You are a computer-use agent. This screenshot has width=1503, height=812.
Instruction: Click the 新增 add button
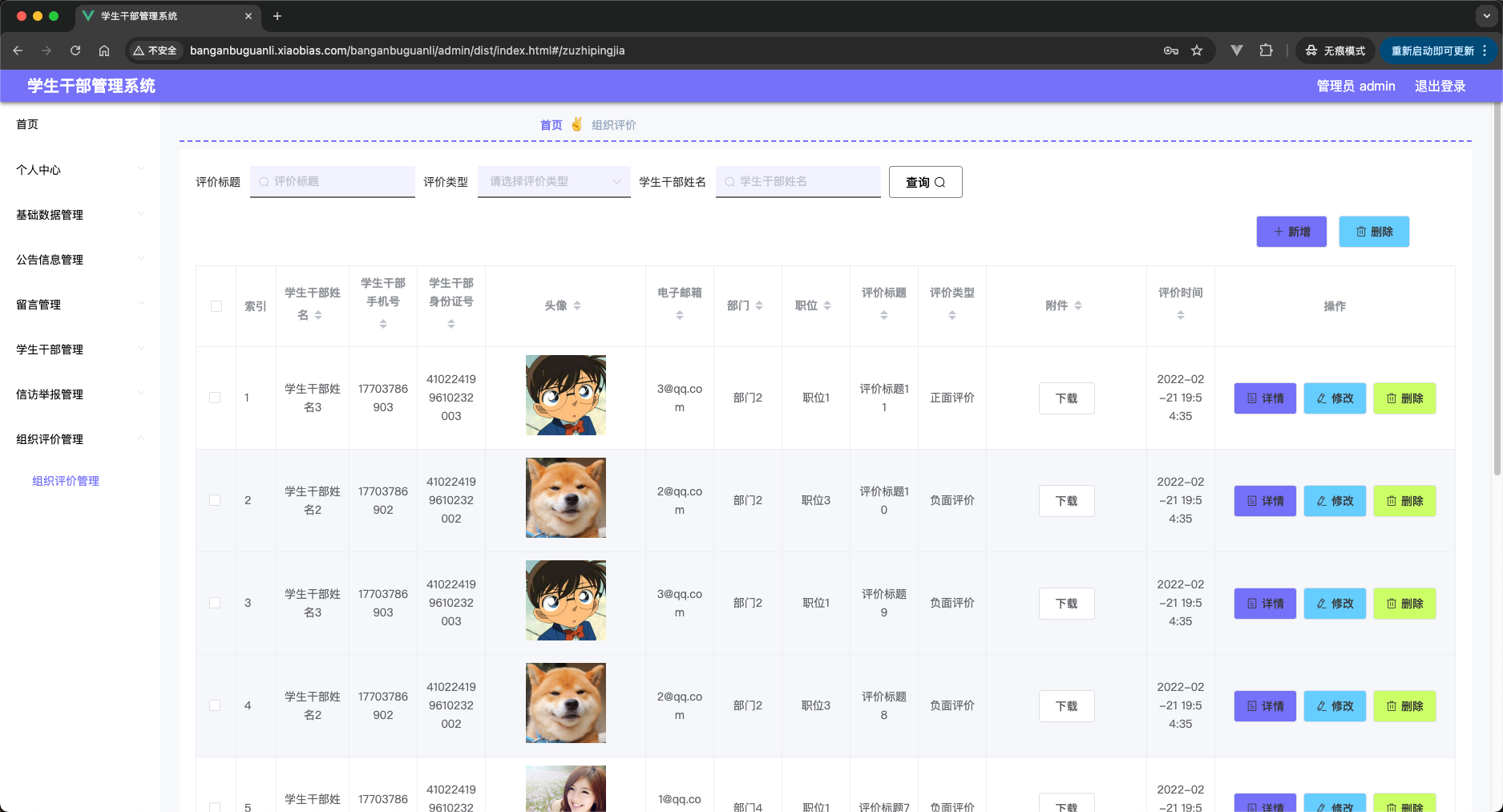tap(1291, 232)
